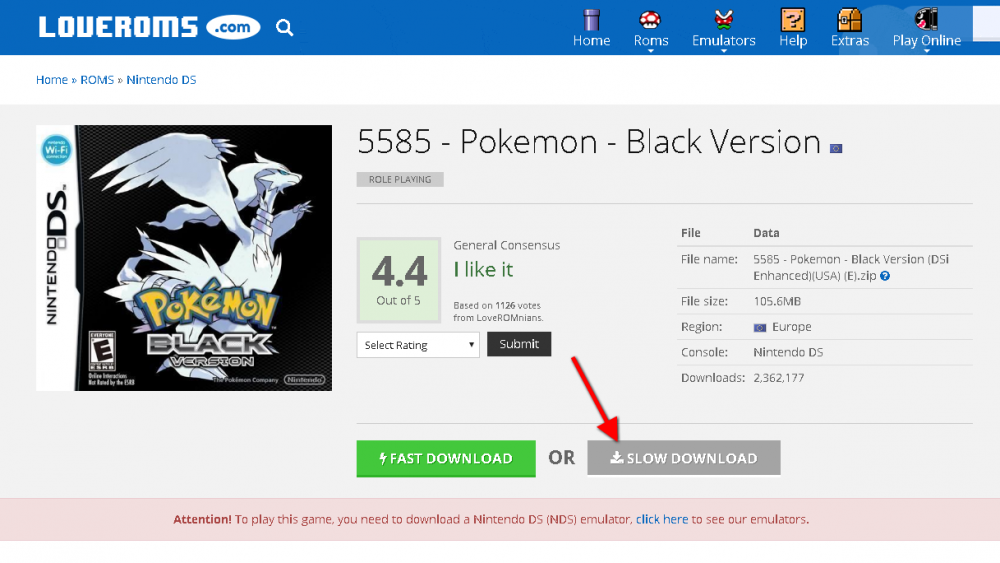The width and height of the screenshot is (1000, 563).
Task: Click the Region value Europe
Action: tap(792, 326)
